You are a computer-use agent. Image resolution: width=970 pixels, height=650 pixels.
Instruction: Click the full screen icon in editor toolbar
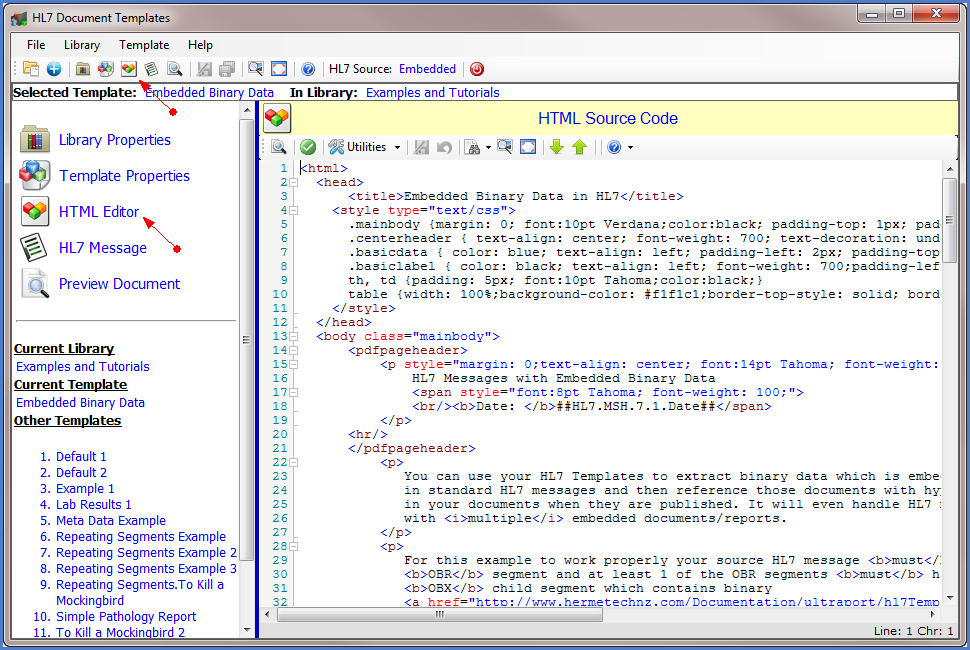[528, 147]
